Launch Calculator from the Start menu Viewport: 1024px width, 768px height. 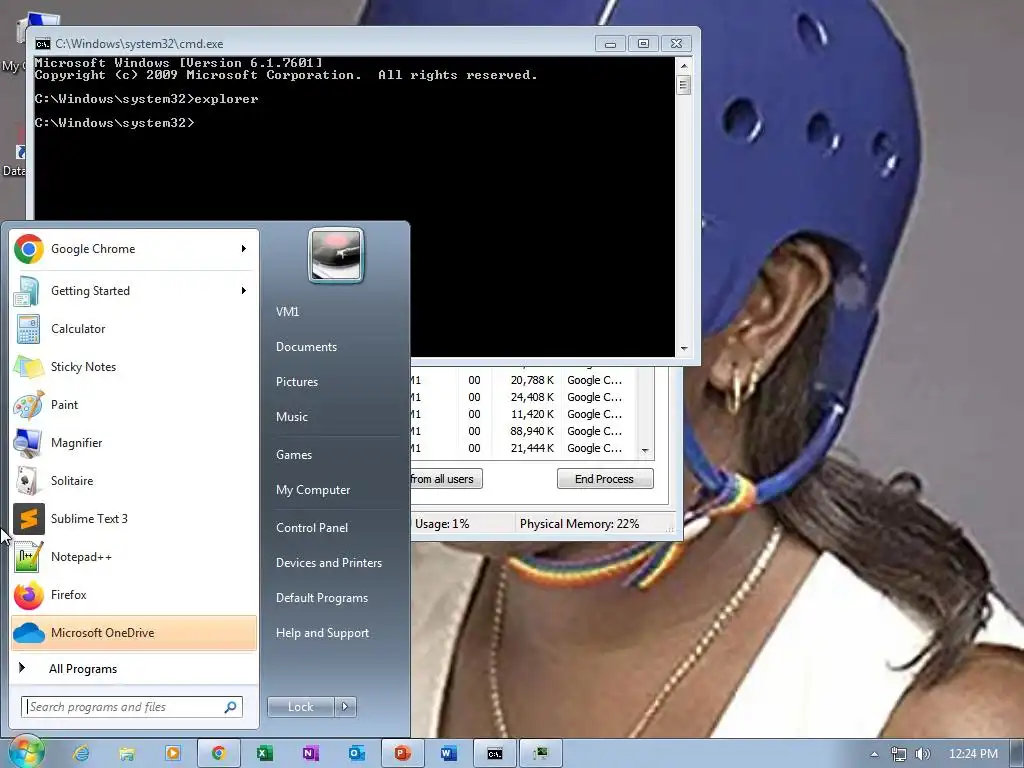134,328
